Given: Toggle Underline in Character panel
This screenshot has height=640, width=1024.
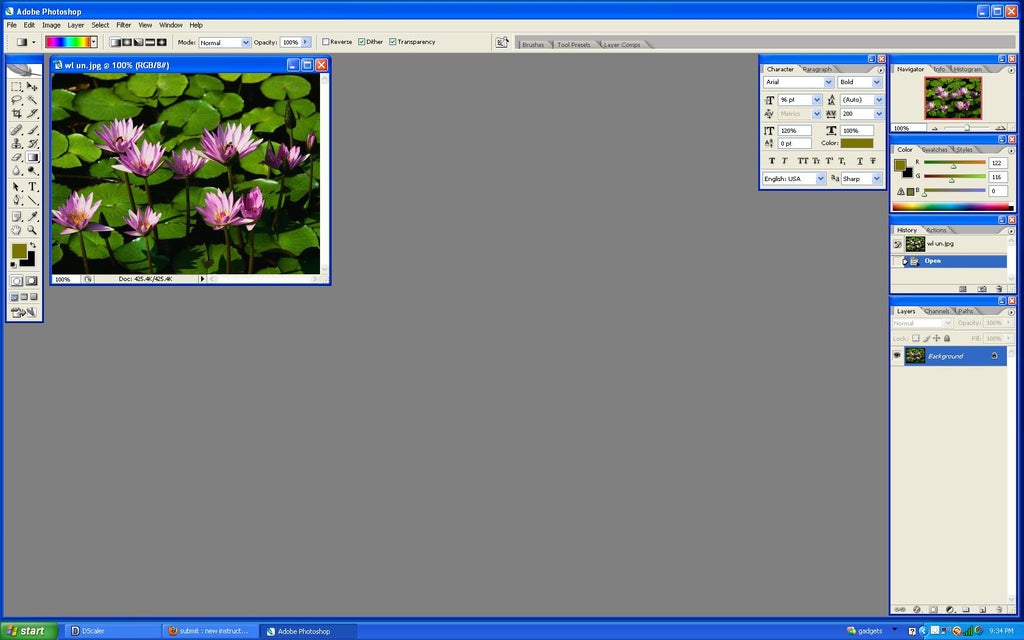Looking at the screenshot, I should click(x=859, y=161).
